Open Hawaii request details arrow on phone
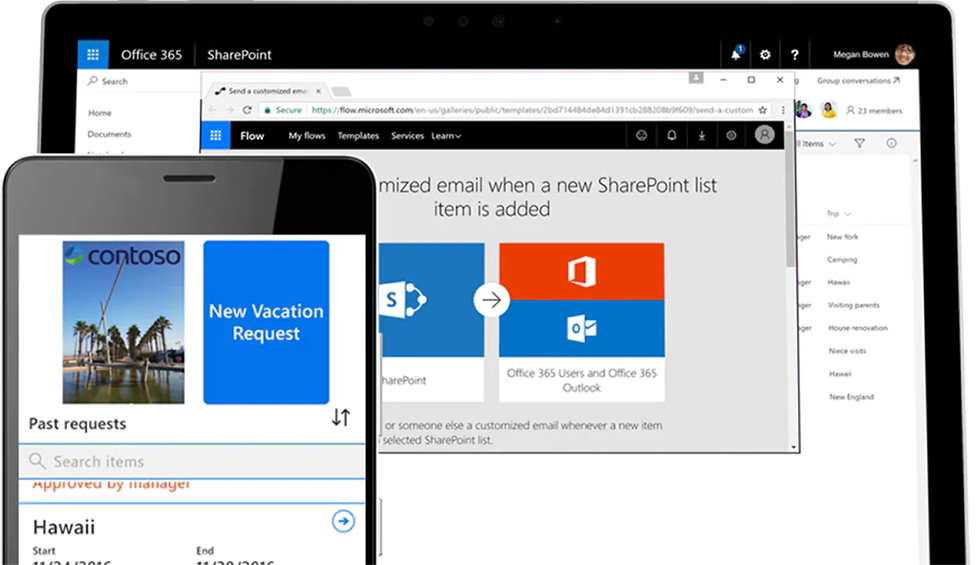This screenshot has width=980, height=565. pos(343,521)
